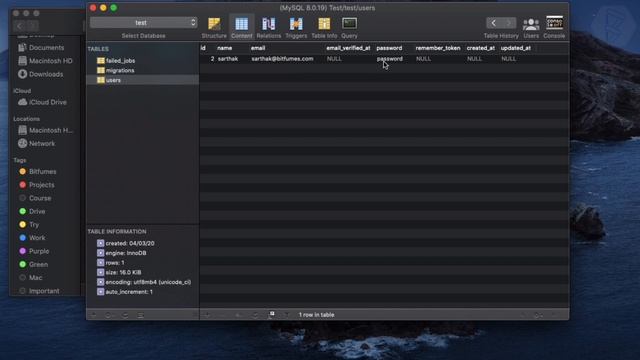The image size is (640, 360).
Task: Click the 'engine: InnoDB' info row
Action: 122,253
